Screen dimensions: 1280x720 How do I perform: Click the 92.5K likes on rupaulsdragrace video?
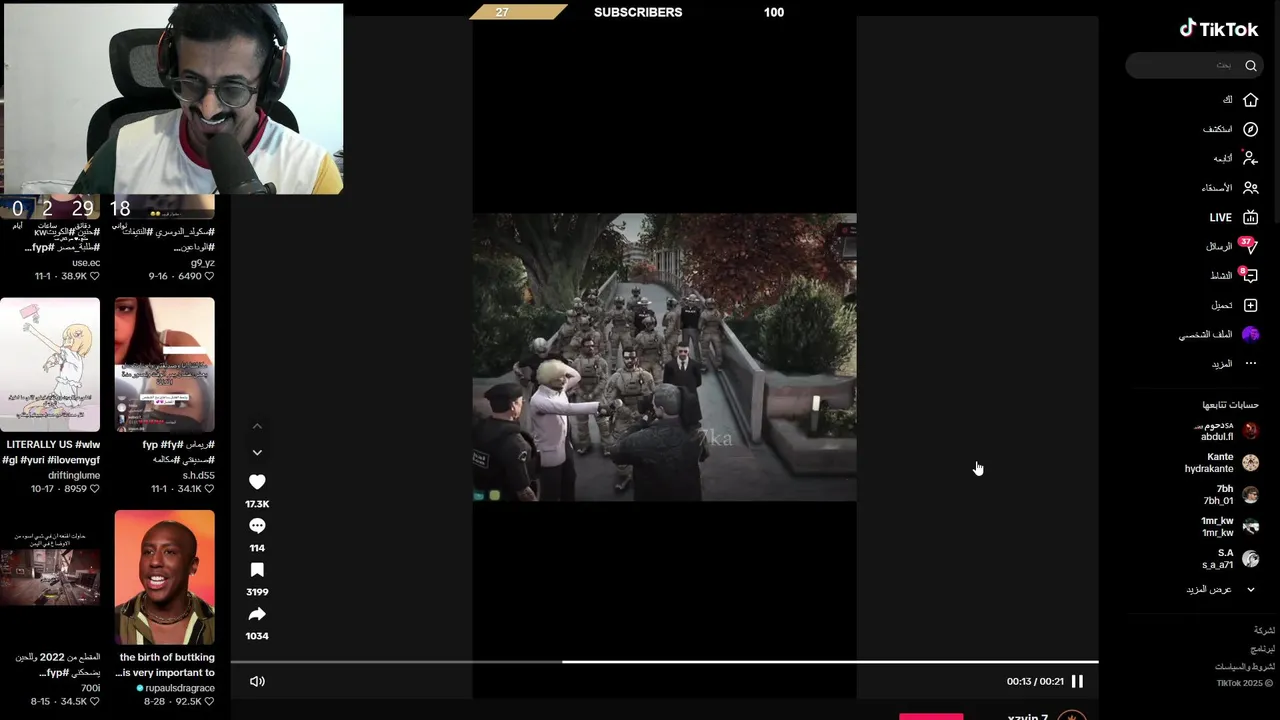pos(193,702)
